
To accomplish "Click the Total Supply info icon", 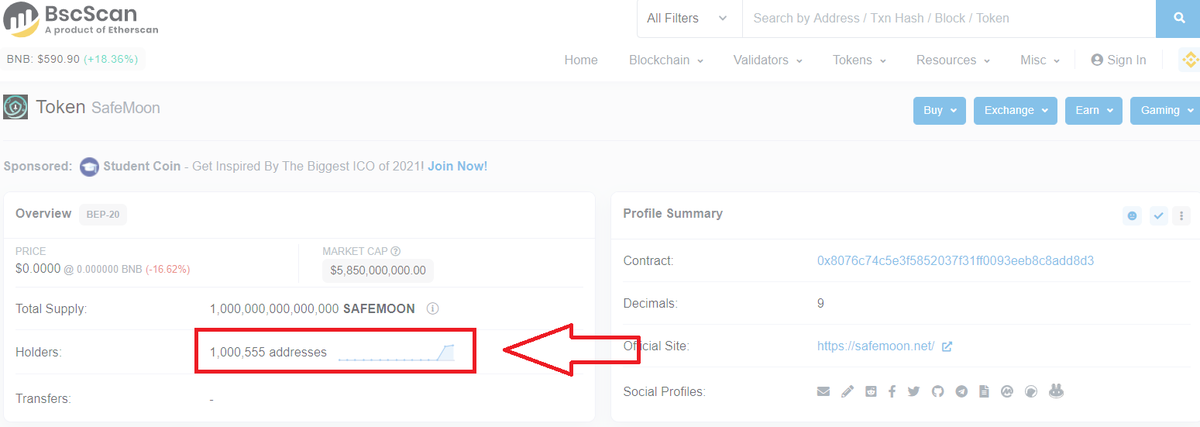I will point(433,308).
